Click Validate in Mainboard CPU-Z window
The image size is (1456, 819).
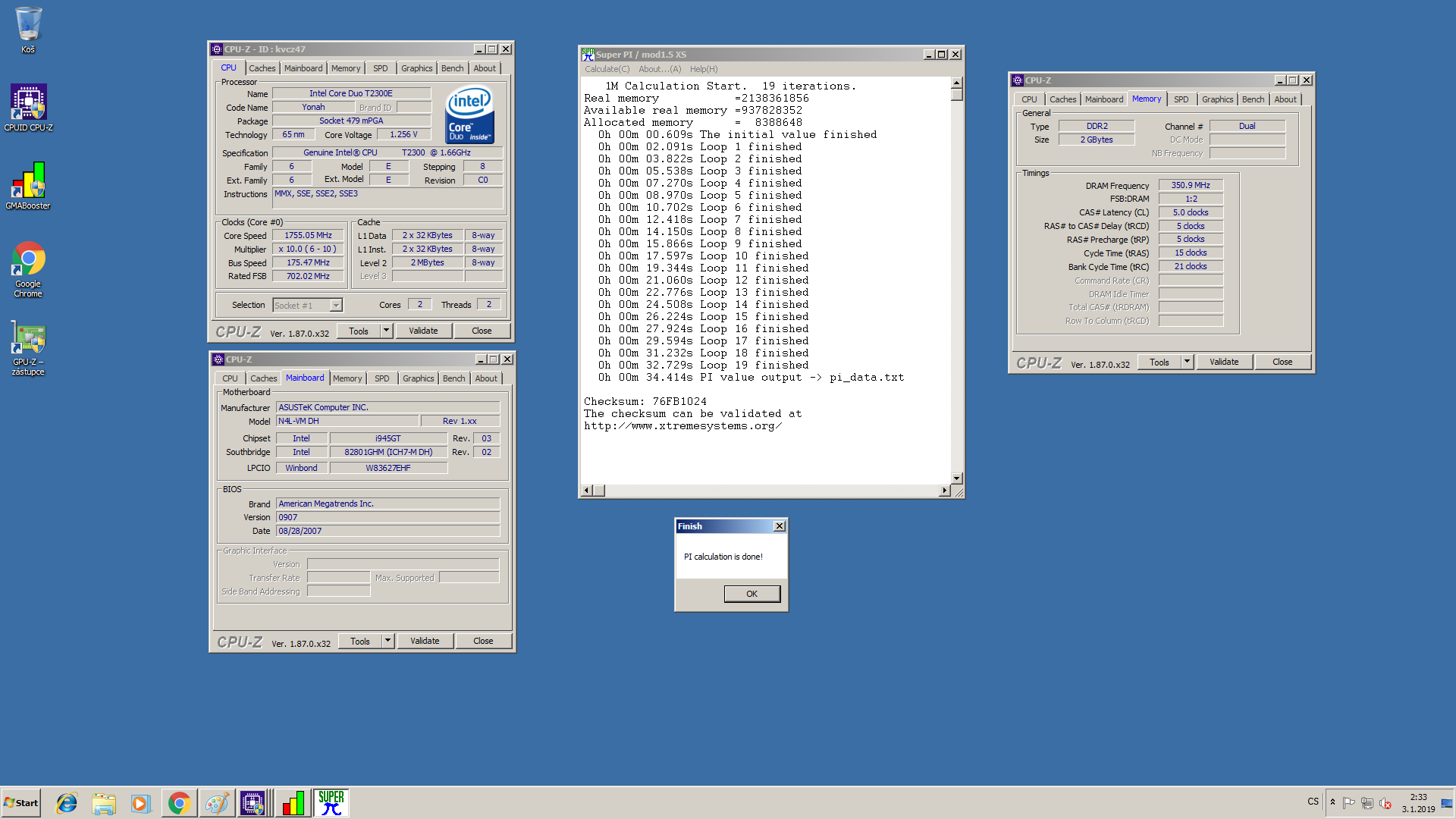[x=425, y=641]
